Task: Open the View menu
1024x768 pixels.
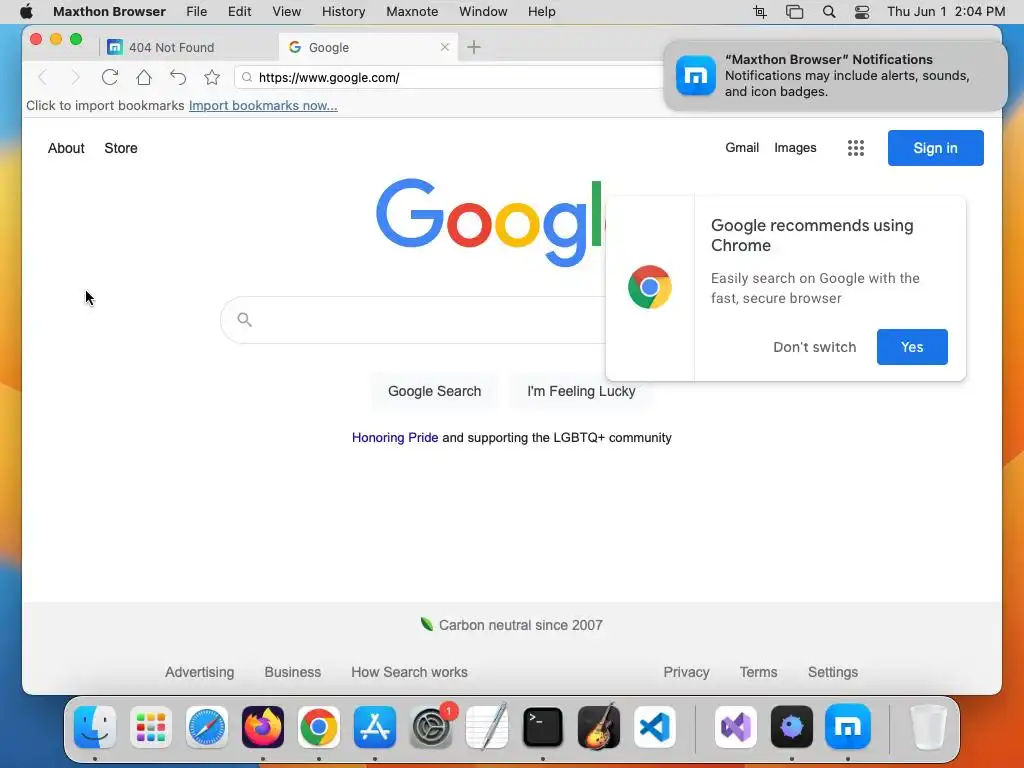Action: point(287,11)
